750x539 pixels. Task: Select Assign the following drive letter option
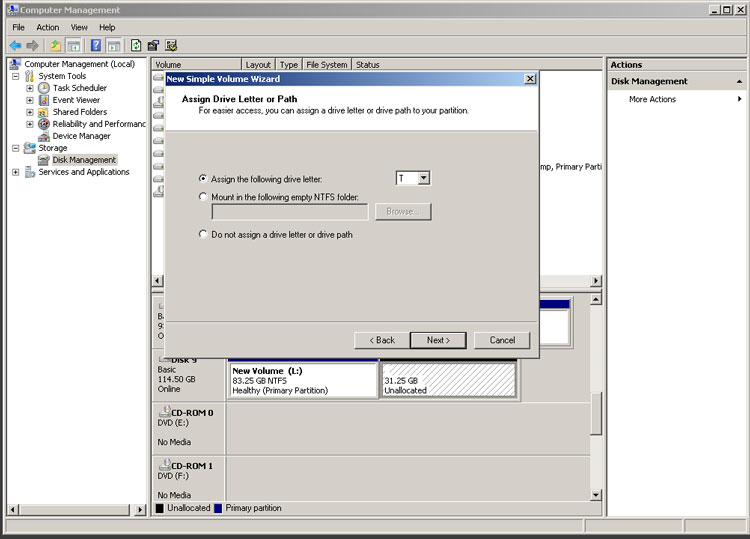click(x=203, y=178)
